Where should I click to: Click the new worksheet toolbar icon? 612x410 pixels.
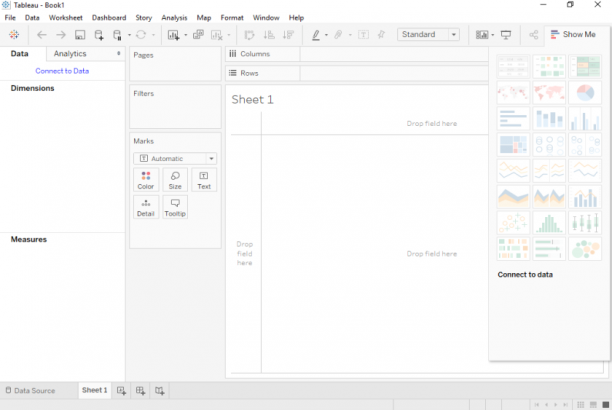[173, 35]
